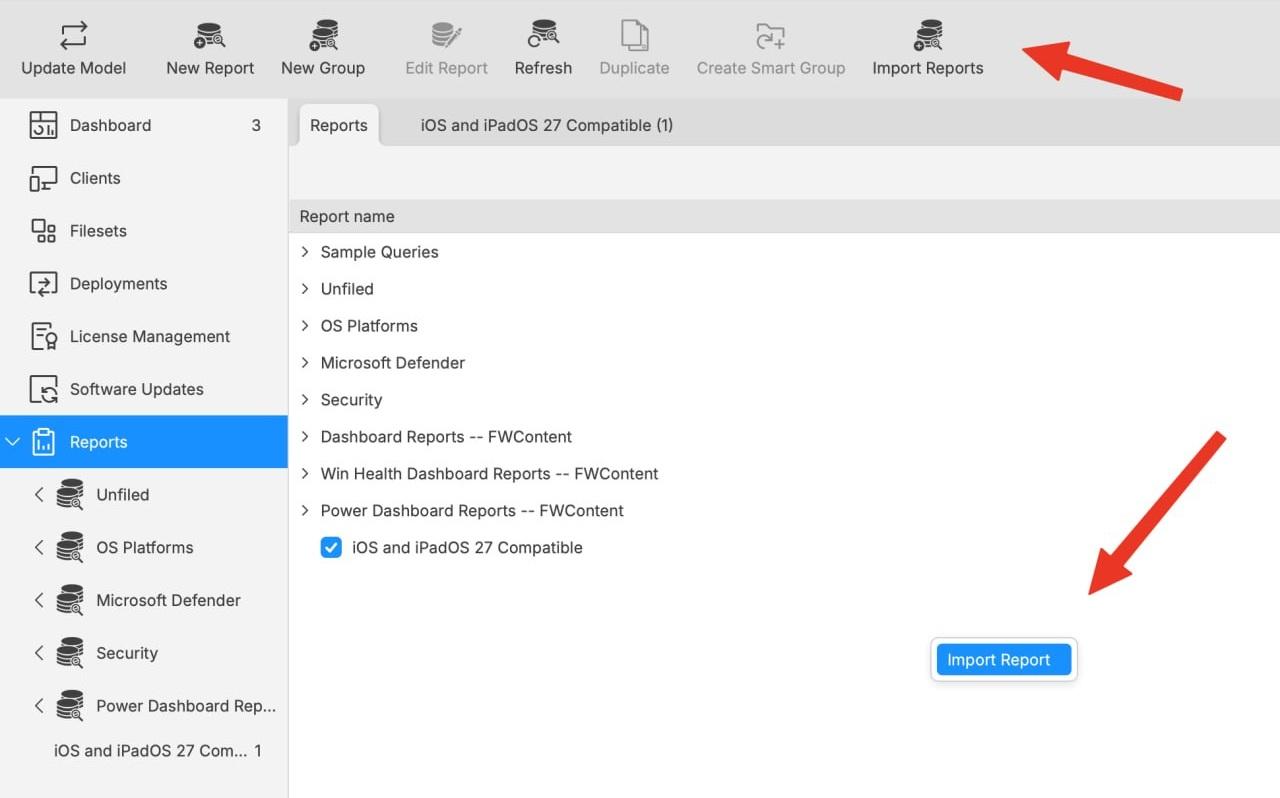Click Microsoft Defender database icon in sidebar

(x=70, y=600)
